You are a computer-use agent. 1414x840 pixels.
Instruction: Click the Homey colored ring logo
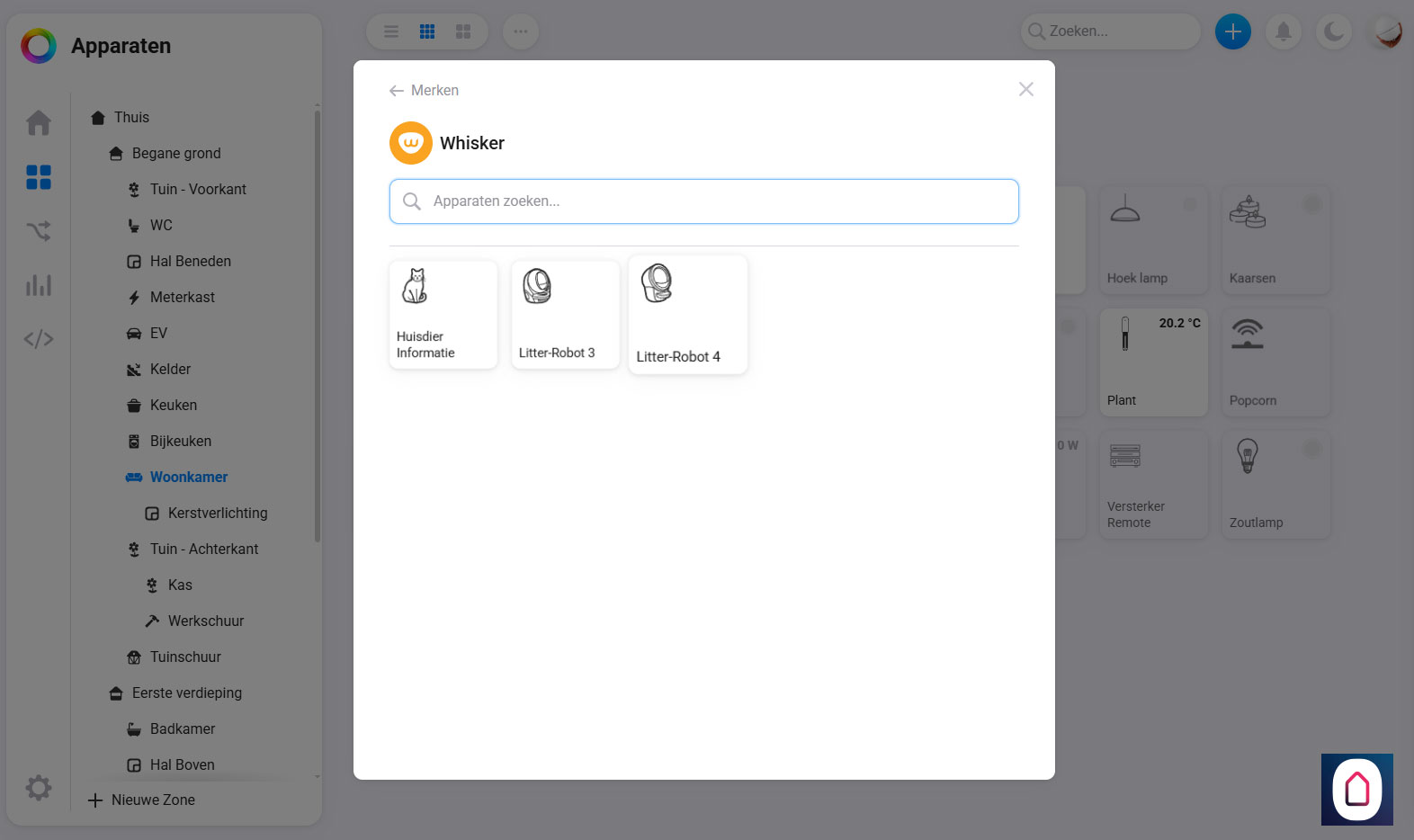(x=39, y=46)
